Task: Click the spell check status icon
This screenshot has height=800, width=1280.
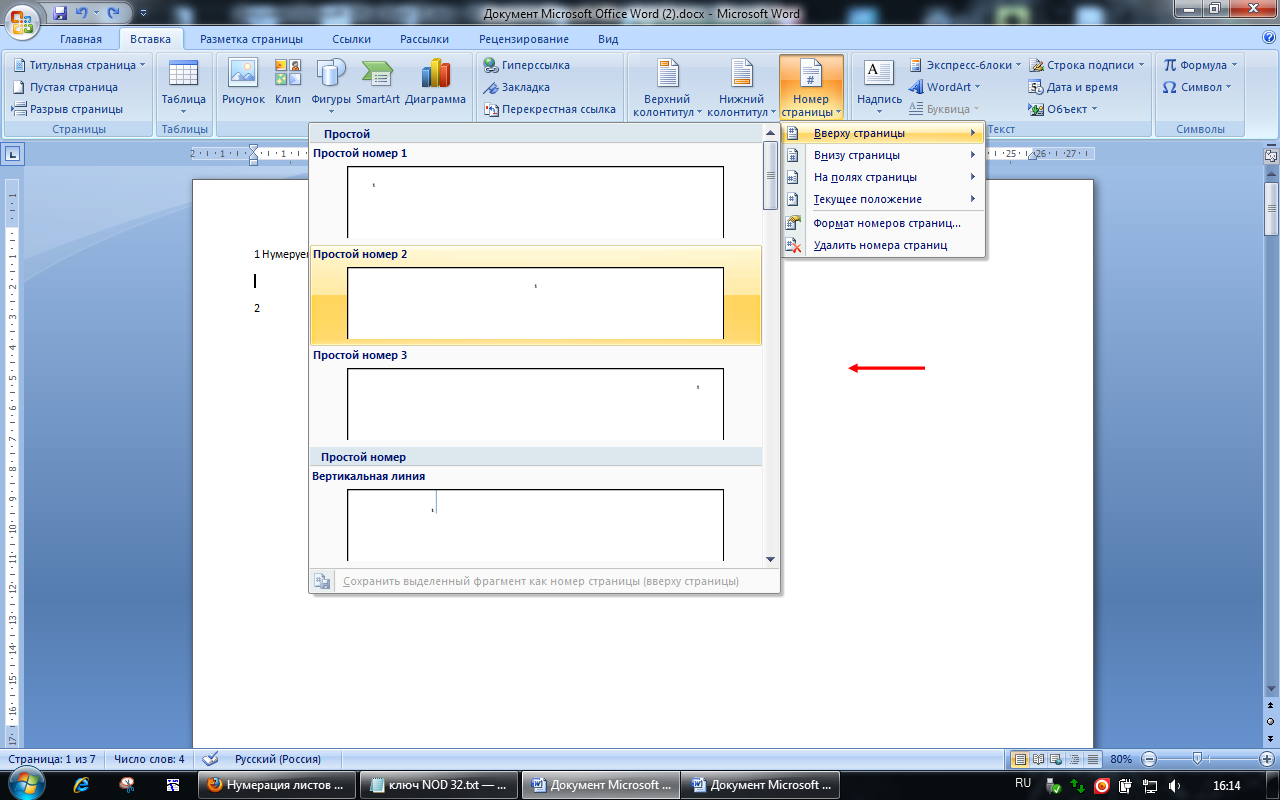Action: [211, 759]
